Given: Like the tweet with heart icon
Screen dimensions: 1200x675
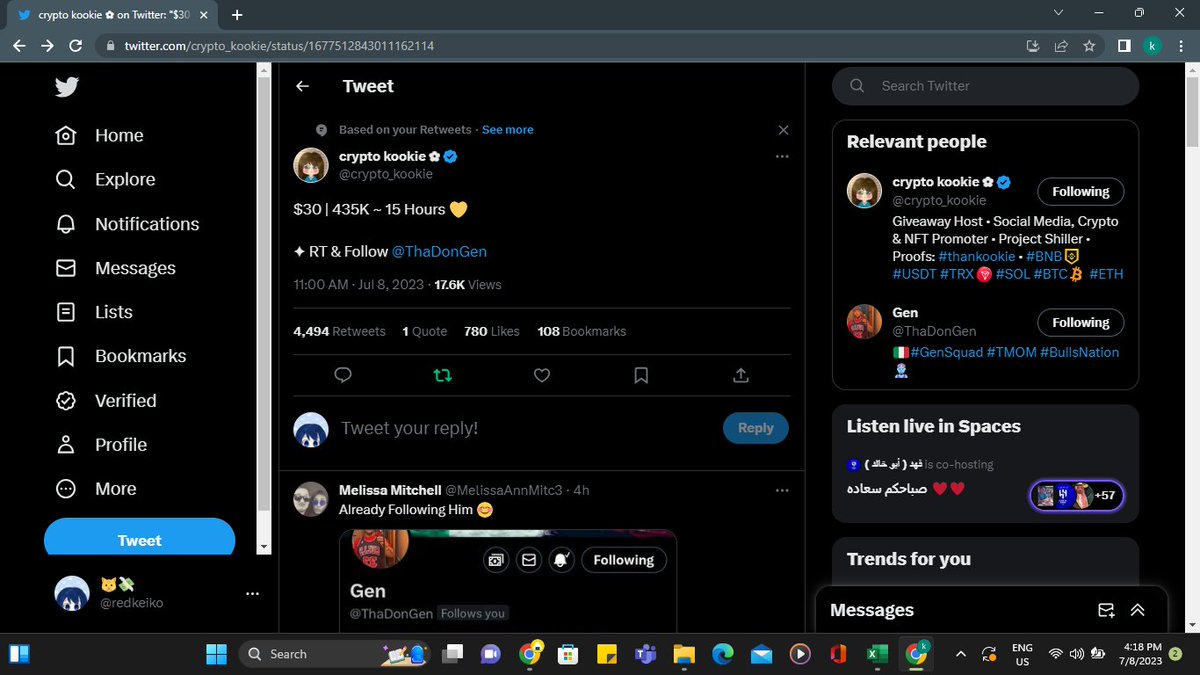Looking at the screenshot, I should [x=541, y=375].
